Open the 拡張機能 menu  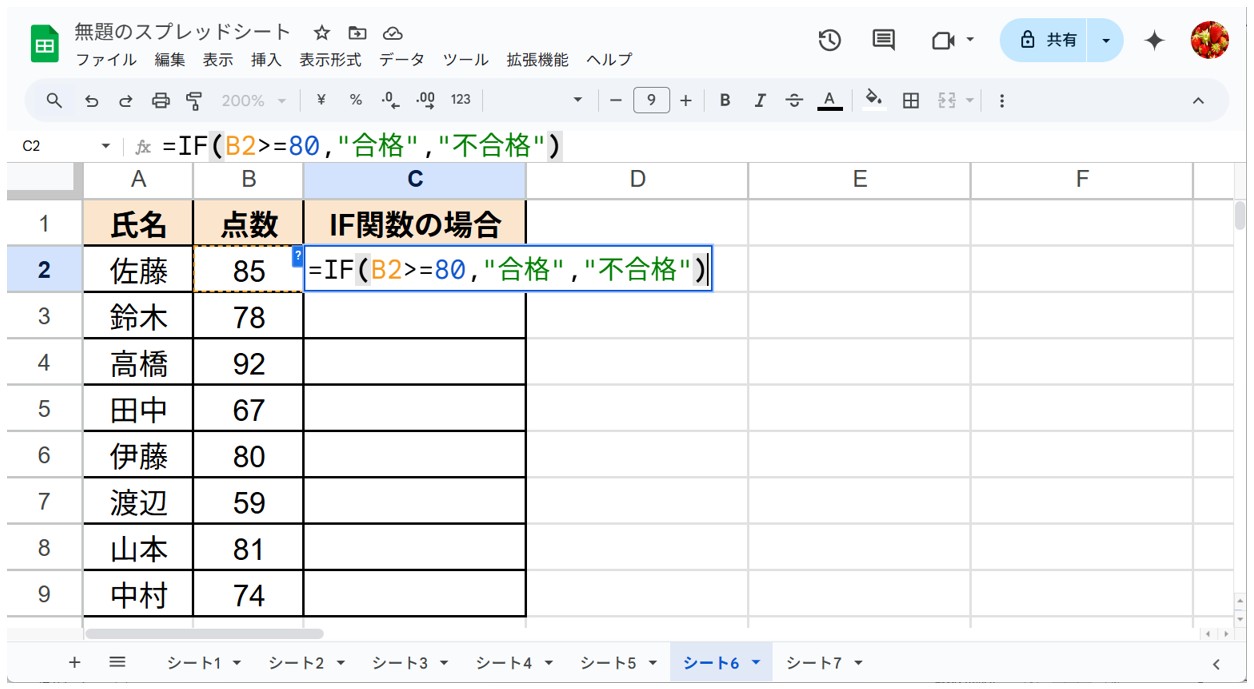pyautogui.click(x=537, y=60)
